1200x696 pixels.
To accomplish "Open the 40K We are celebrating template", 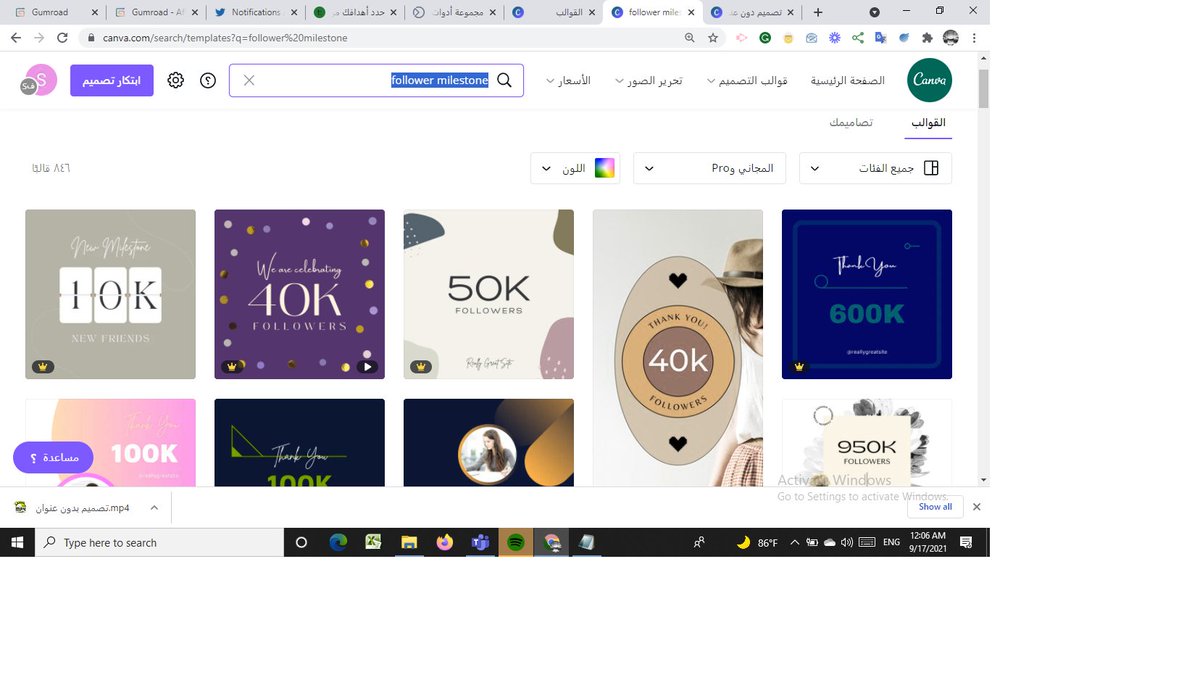I will click(300, 294).
